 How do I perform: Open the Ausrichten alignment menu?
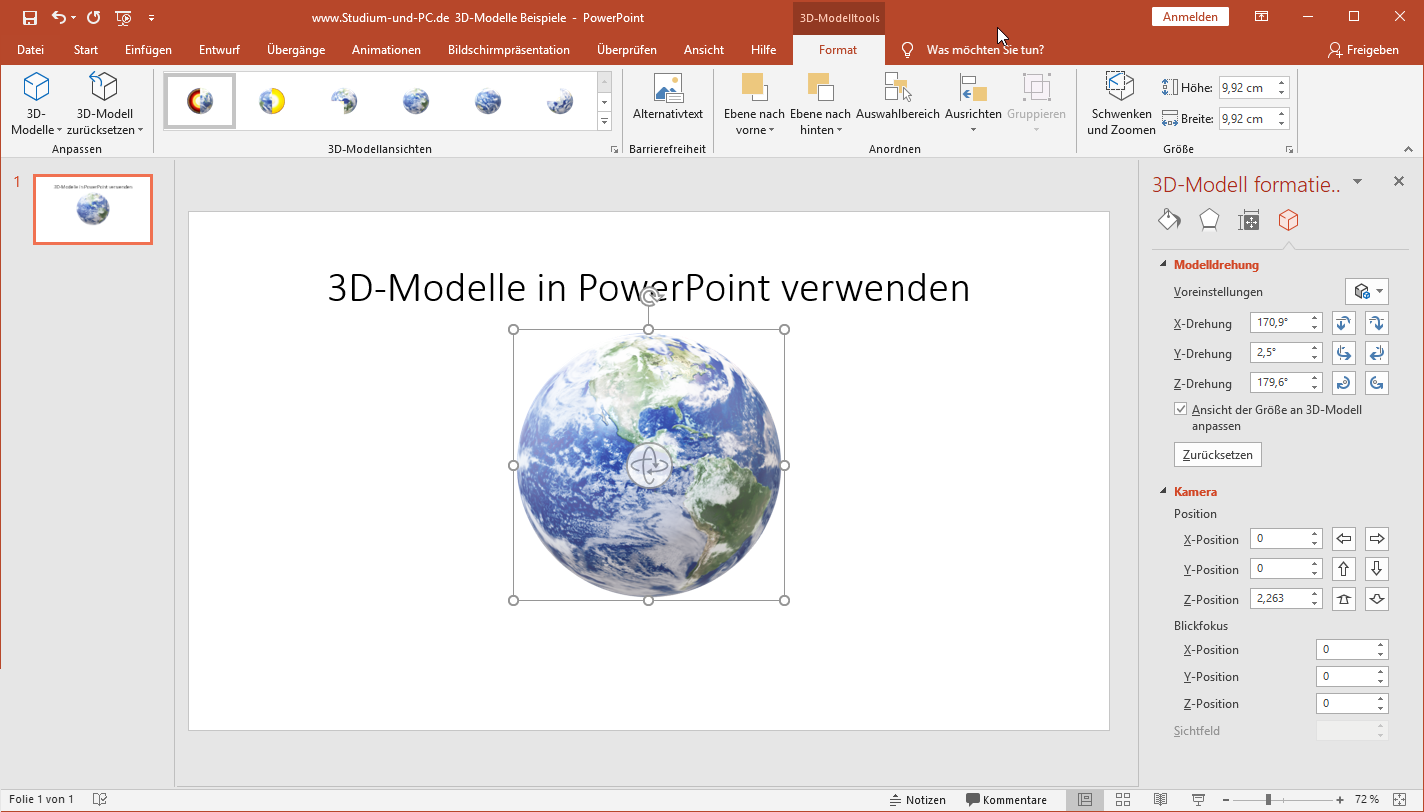tap(973, 103)
